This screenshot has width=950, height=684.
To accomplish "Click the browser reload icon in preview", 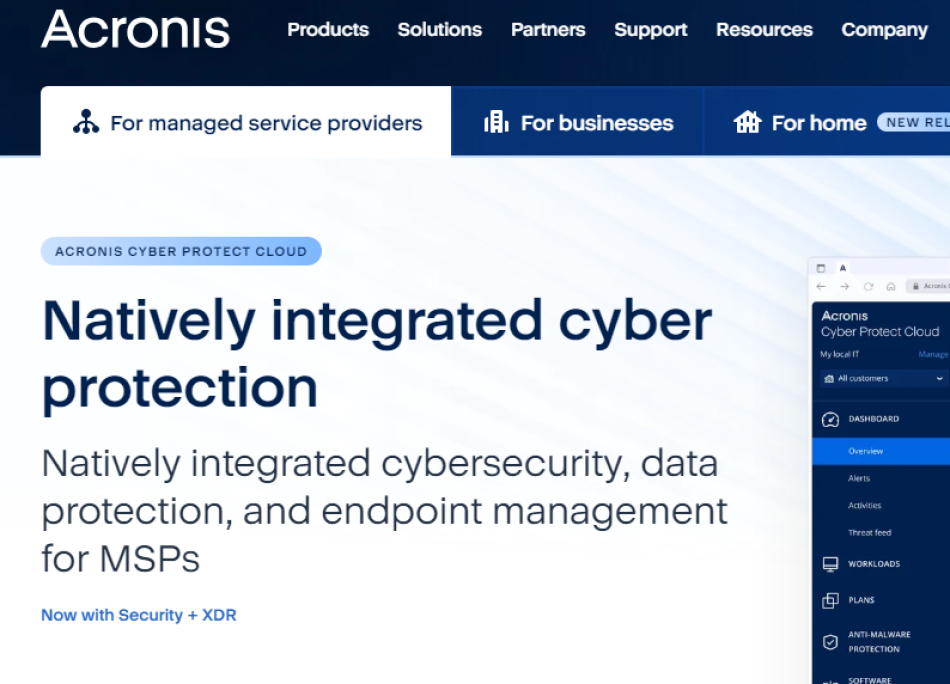I will coord(868,286).
